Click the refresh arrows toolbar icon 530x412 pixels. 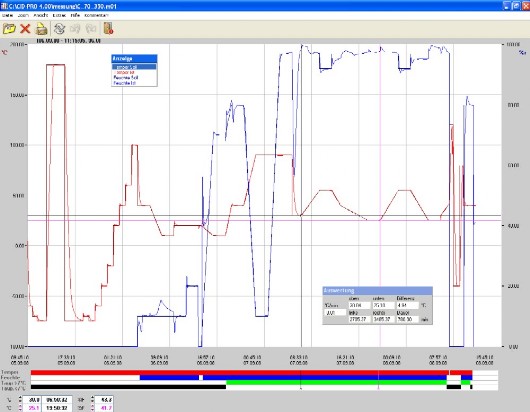pos(59,29)
